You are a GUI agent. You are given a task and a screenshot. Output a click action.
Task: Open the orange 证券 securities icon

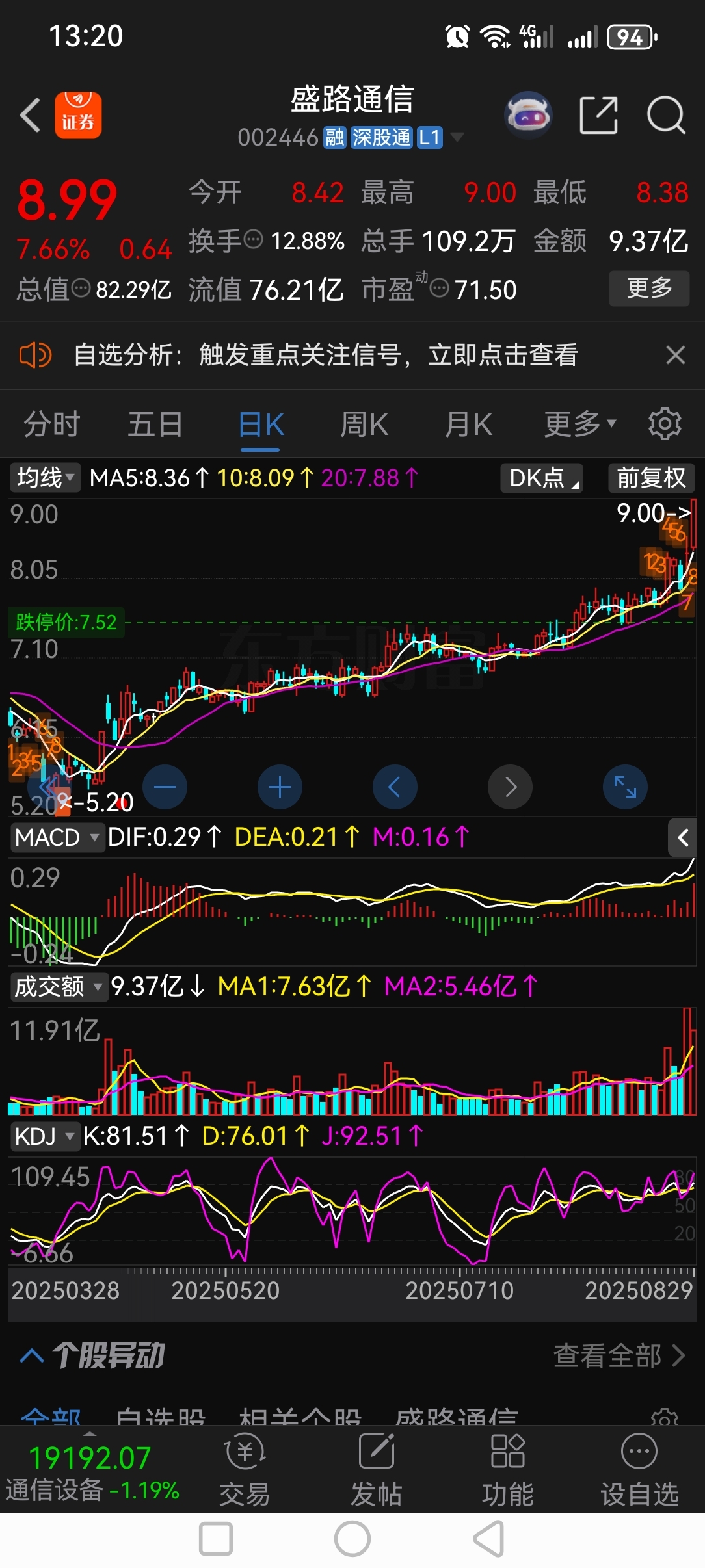[x=78, y=115]
